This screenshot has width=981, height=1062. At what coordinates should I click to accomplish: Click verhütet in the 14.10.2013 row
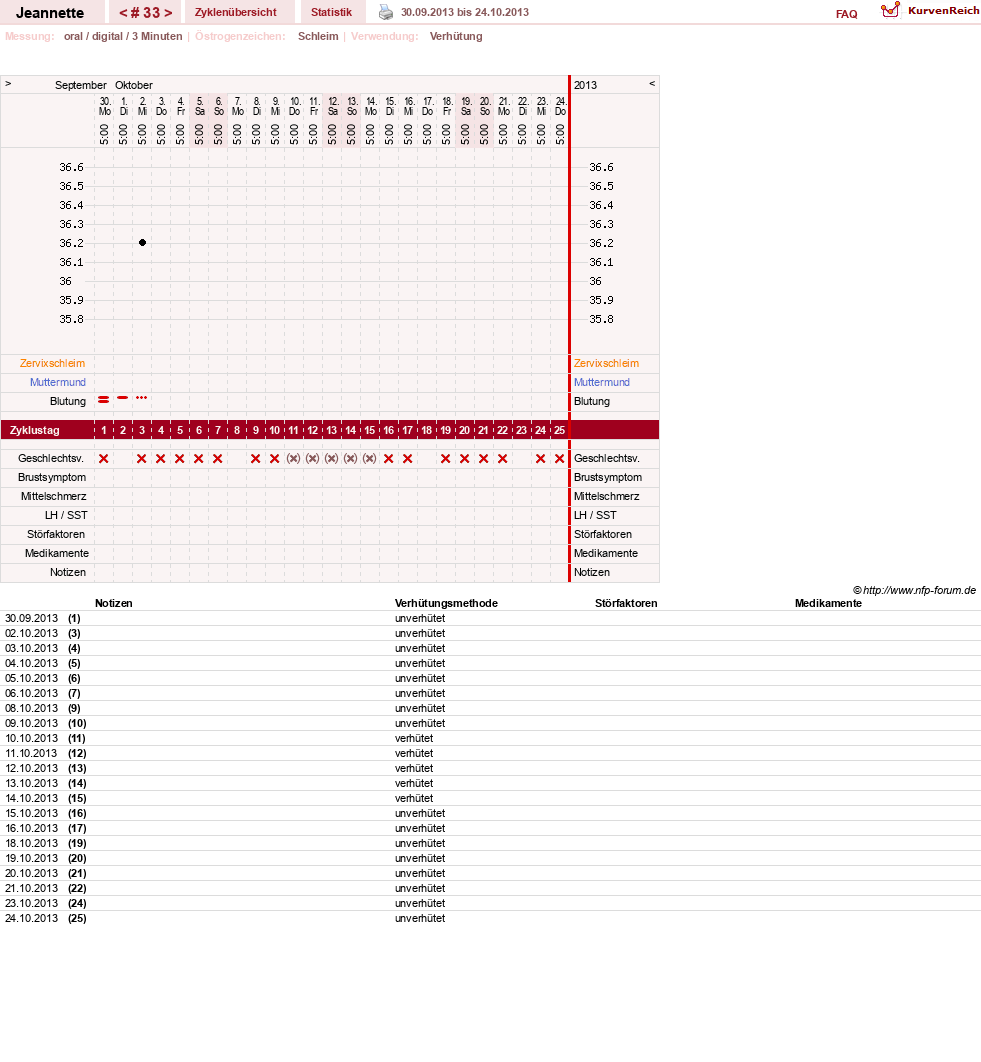[414, 799]
